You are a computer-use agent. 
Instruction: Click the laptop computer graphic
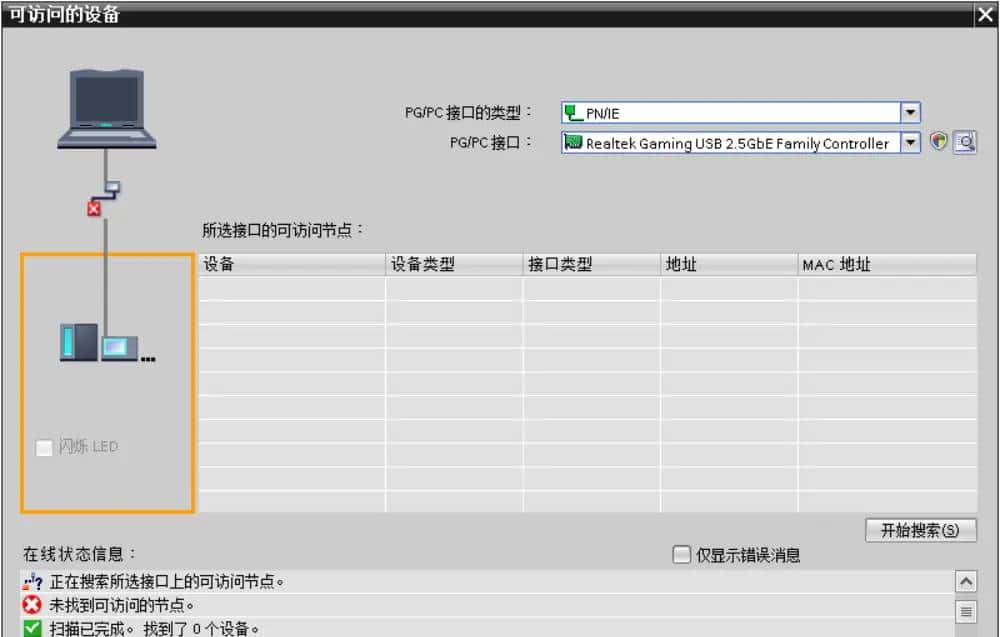pyautogui.click(x=105, y=105)
